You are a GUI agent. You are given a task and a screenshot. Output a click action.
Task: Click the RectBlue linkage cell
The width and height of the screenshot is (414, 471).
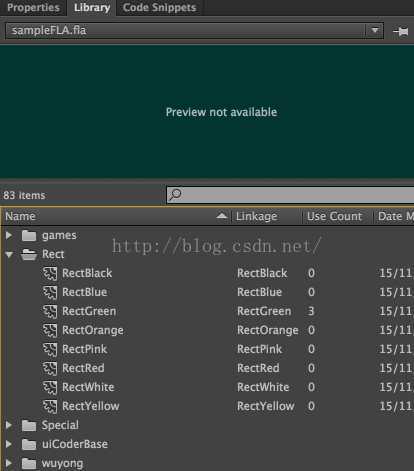coord(260,292)
